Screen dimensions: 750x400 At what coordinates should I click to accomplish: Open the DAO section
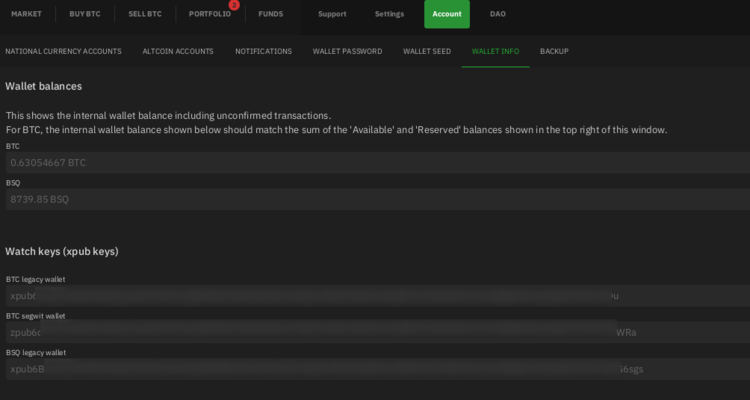point(497,15)
